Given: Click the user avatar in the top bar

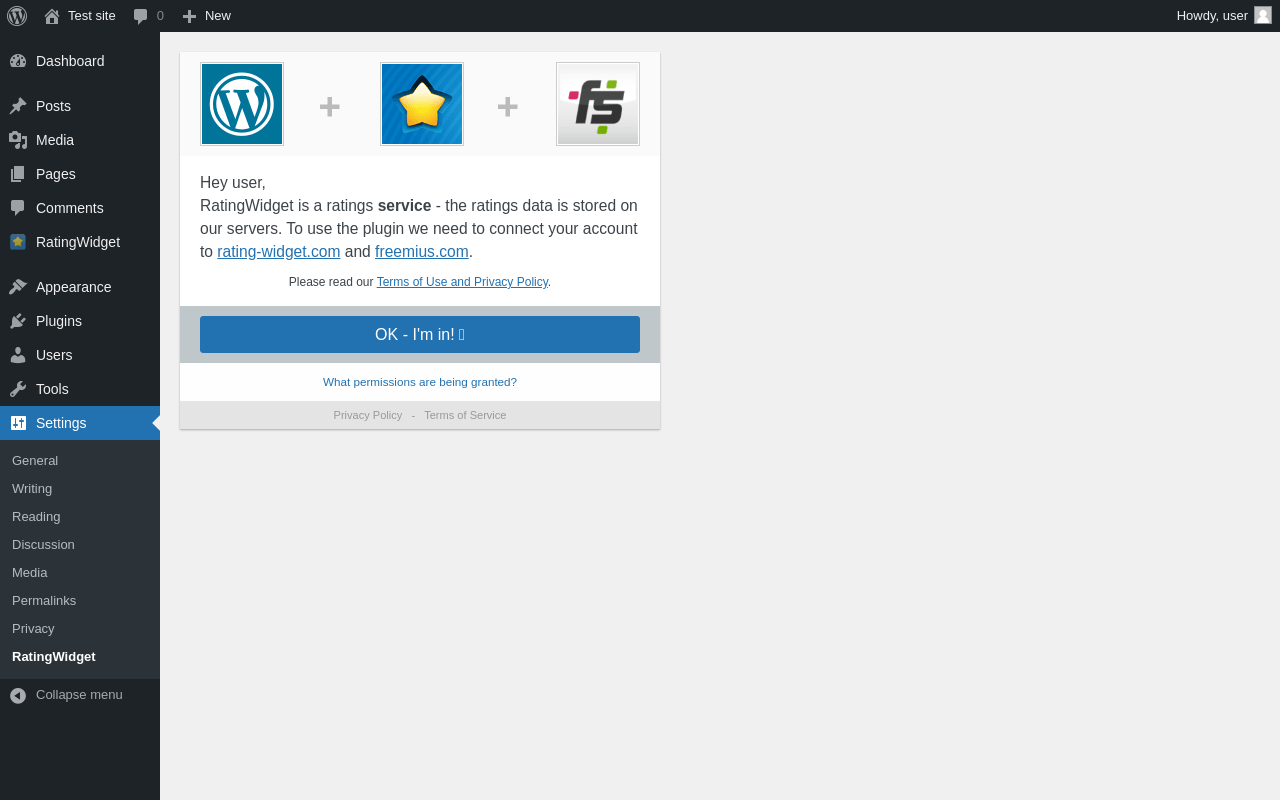Looking at the screenshot, I should pyautogui.click(x=1263, y=15).
